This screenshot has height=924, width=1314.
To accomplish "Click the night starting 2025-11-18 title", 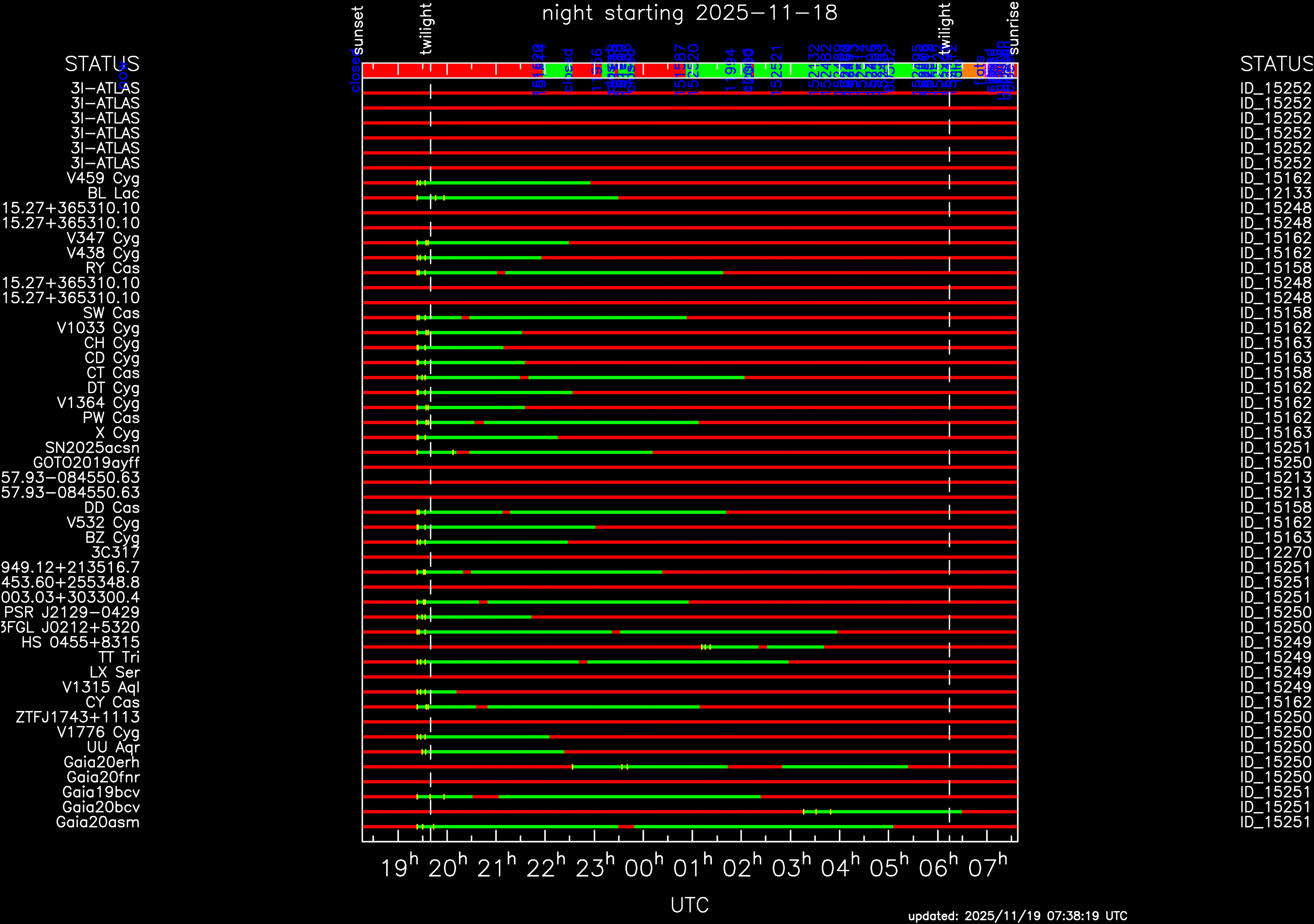I will click(689, 13).
